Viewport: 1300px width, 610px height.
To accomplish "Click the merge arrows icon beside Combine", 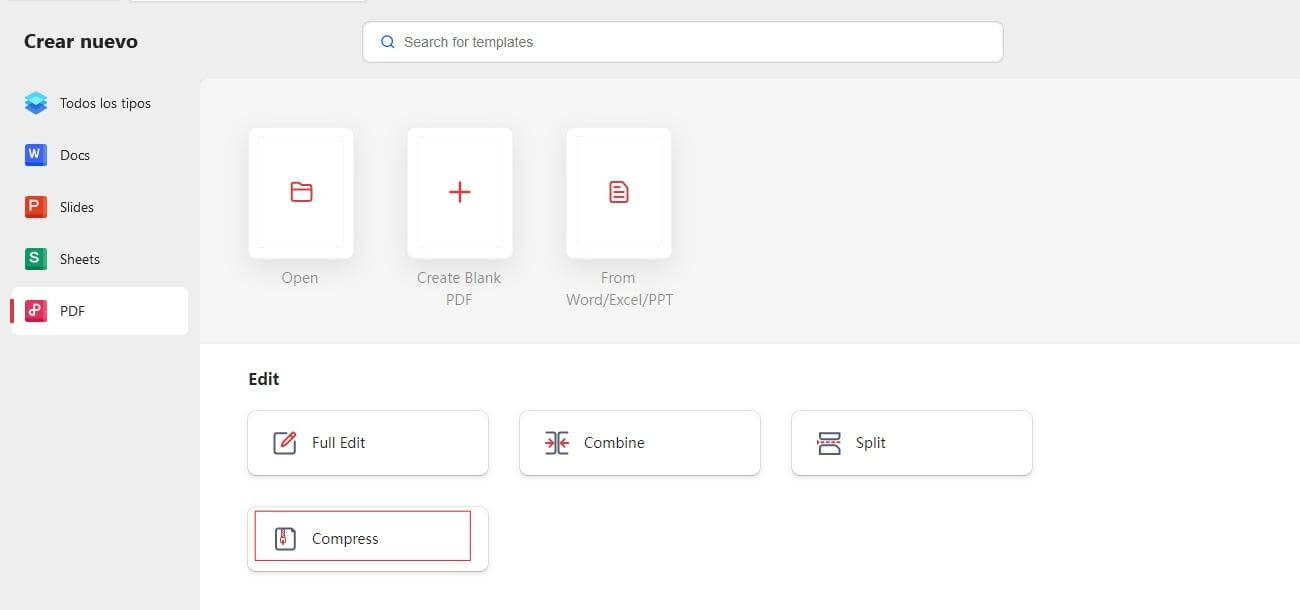I will click(557, 443).
